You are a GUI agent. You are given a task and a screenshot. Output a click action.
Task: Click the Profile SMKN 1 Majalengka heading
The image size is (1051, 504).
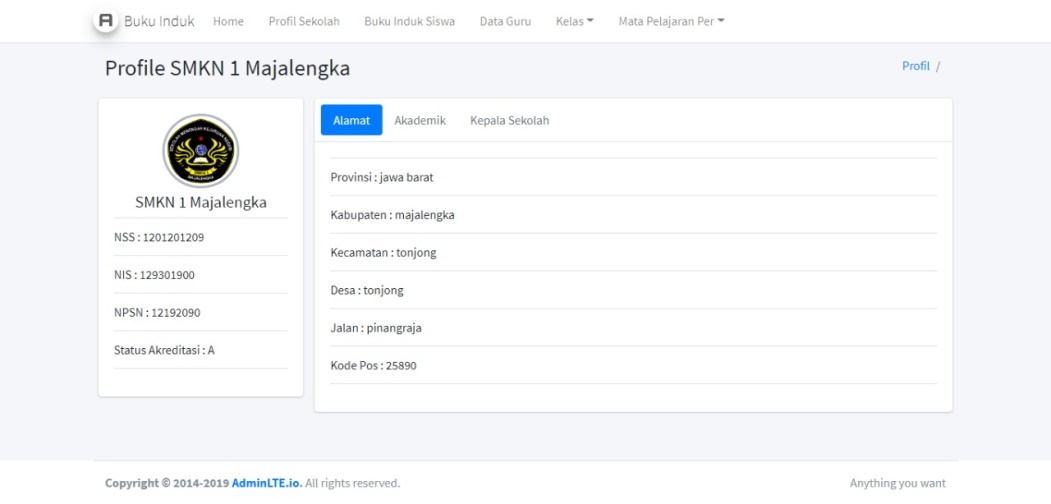[x=227, y=68]
